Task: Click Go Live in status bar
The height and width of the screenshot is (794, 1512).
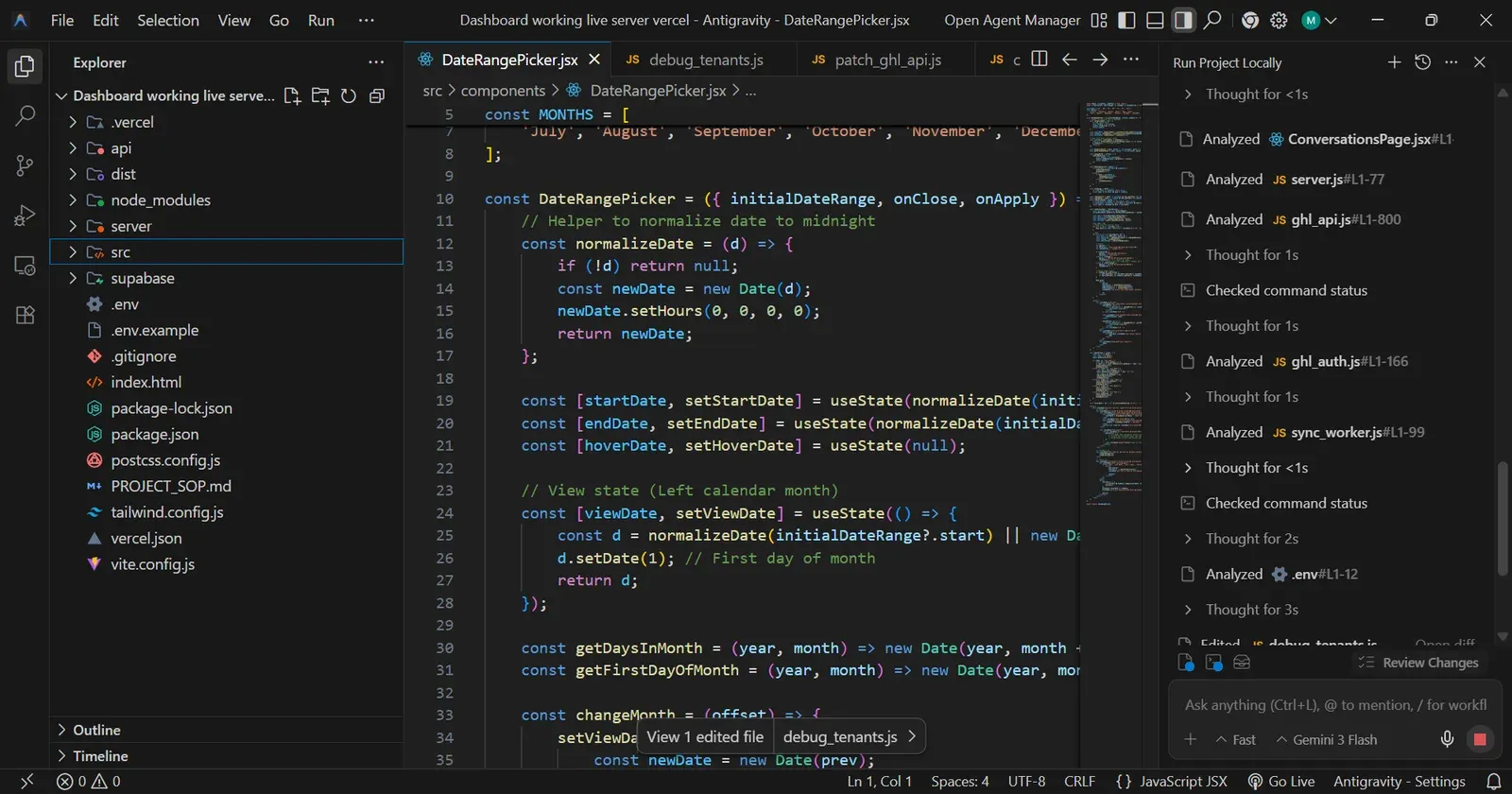Action: pyautogui.click(x=1281, y=782)
